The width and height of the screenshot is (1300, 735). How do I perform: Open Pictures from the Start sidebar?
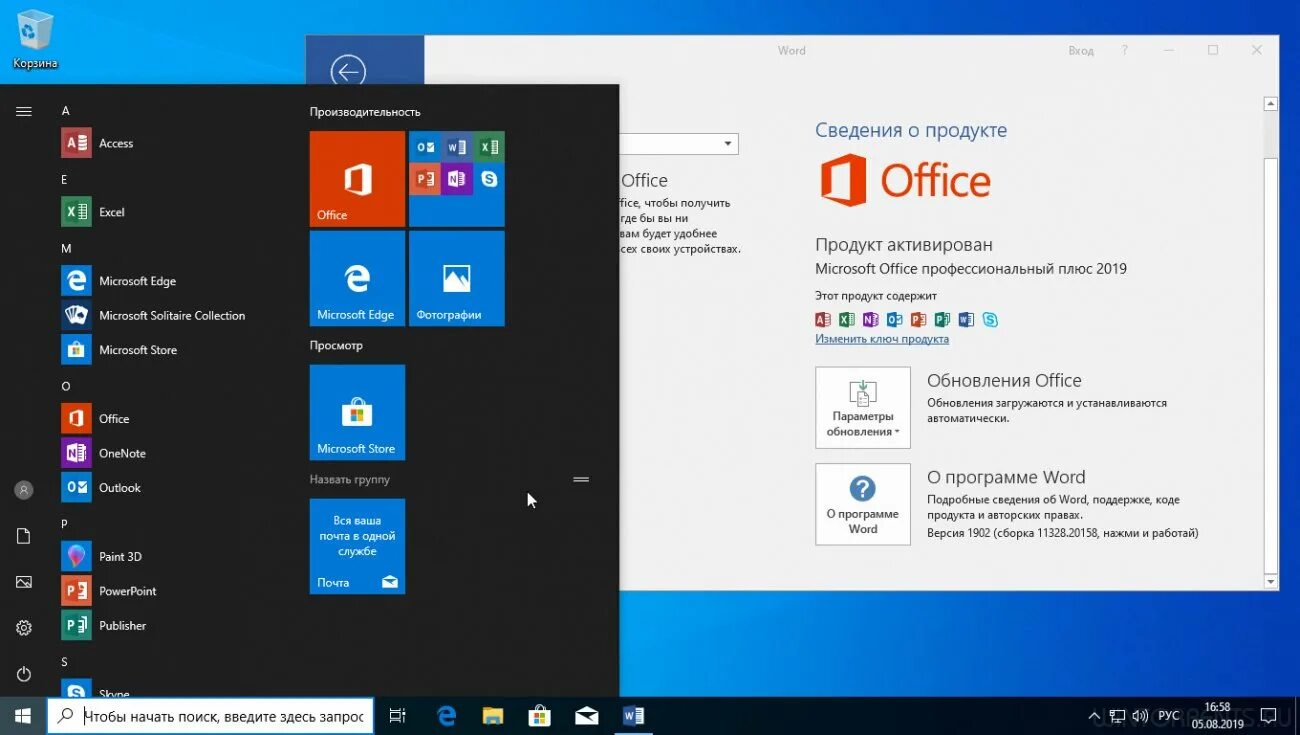point(24,582)
